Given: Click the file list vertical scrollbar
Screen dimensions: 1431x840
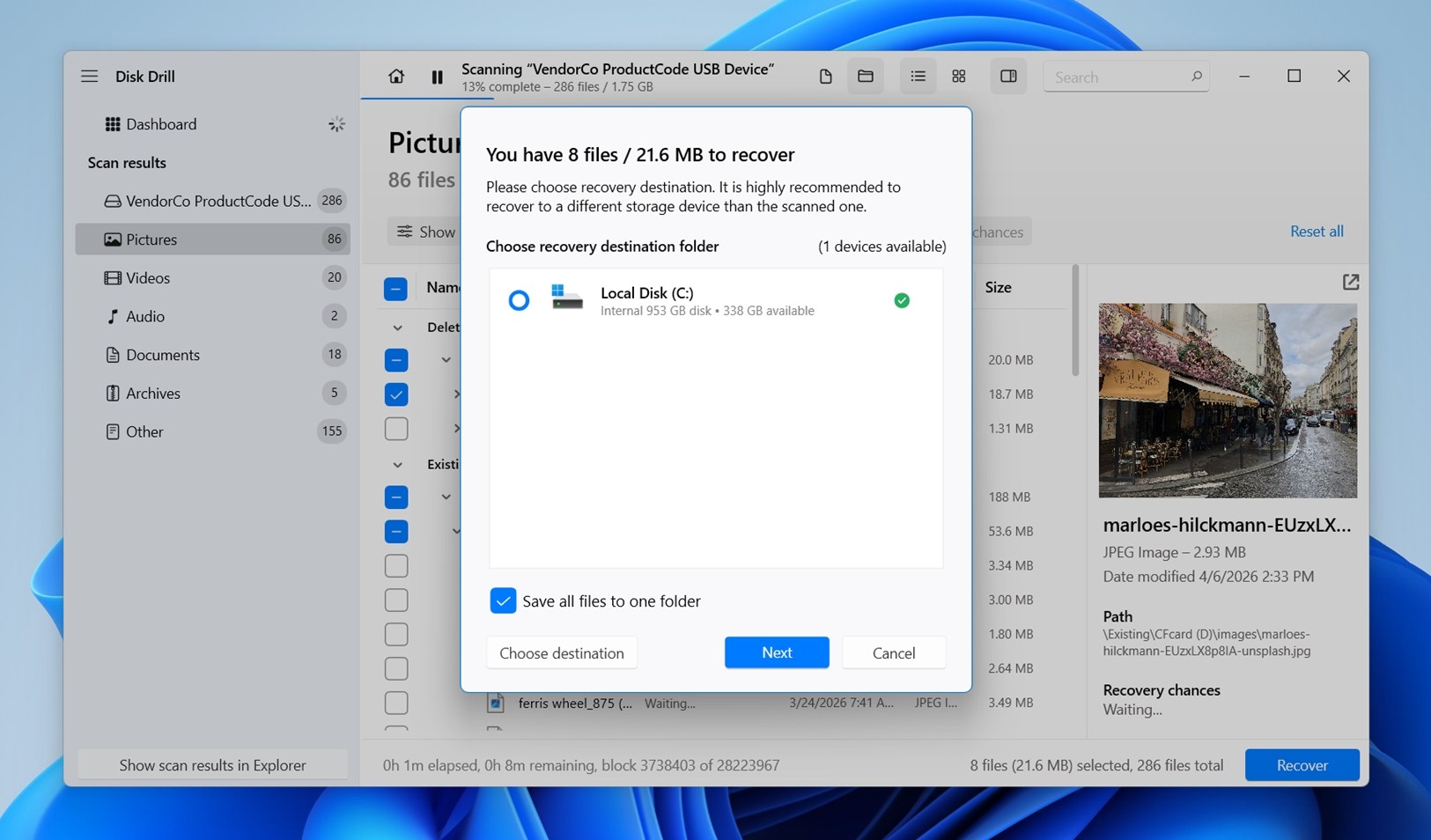Looking at the screenshot, I should click(1074, 321).
